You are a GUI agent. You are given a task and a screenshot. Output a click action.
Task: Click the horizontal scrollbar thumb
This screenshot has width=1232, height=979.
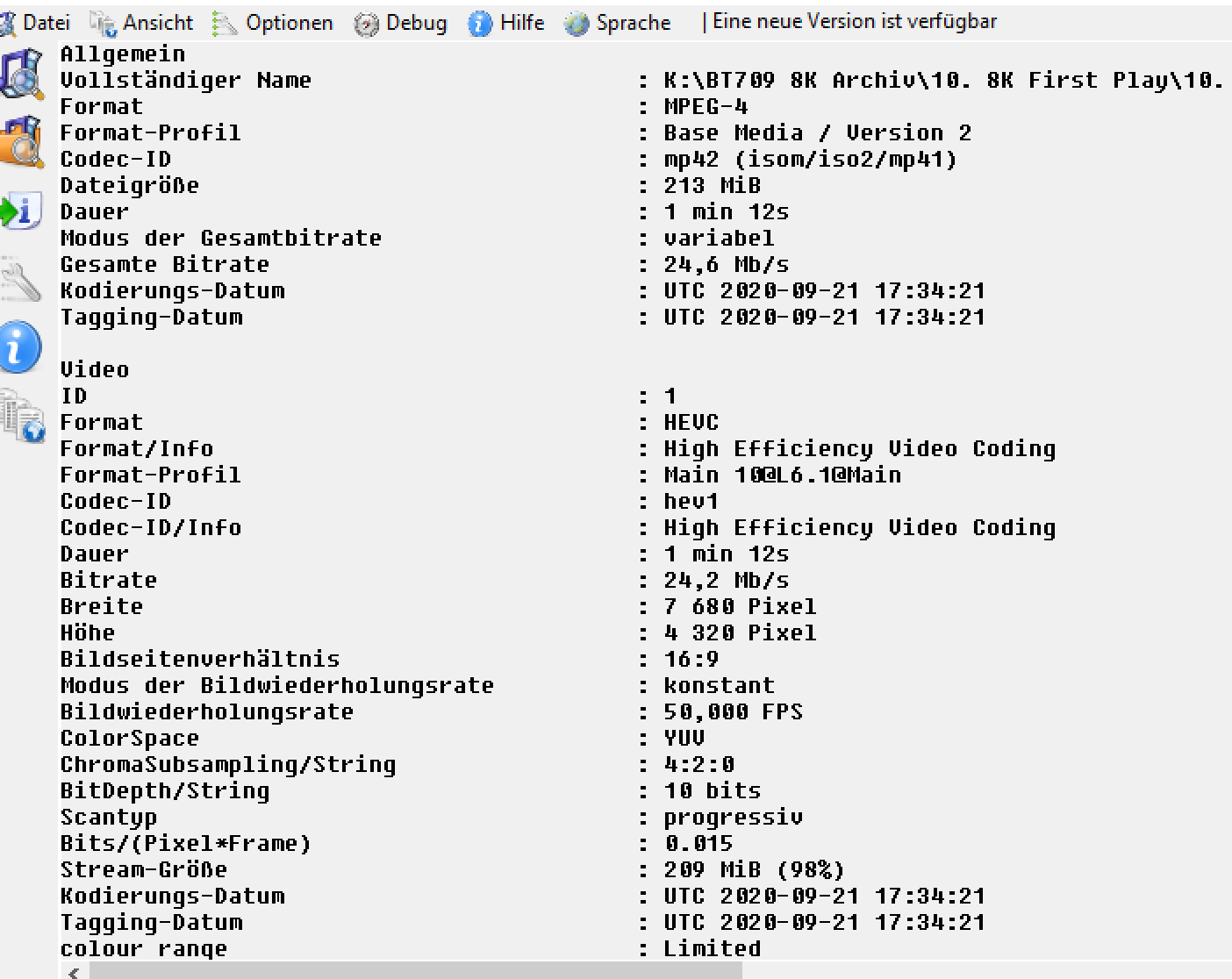(x=415, y=971)
